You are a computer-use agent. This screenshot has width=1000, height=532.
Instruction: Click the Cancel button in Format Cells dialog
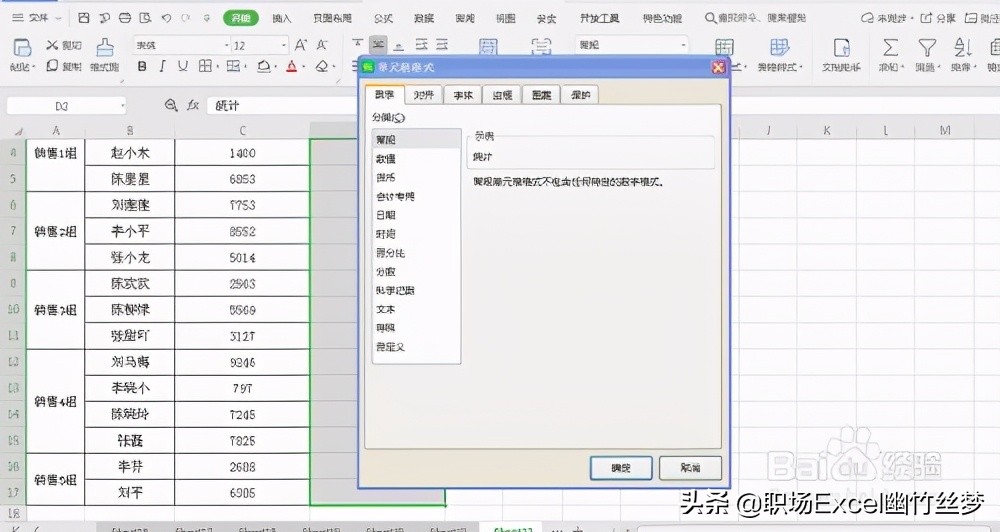690,468
